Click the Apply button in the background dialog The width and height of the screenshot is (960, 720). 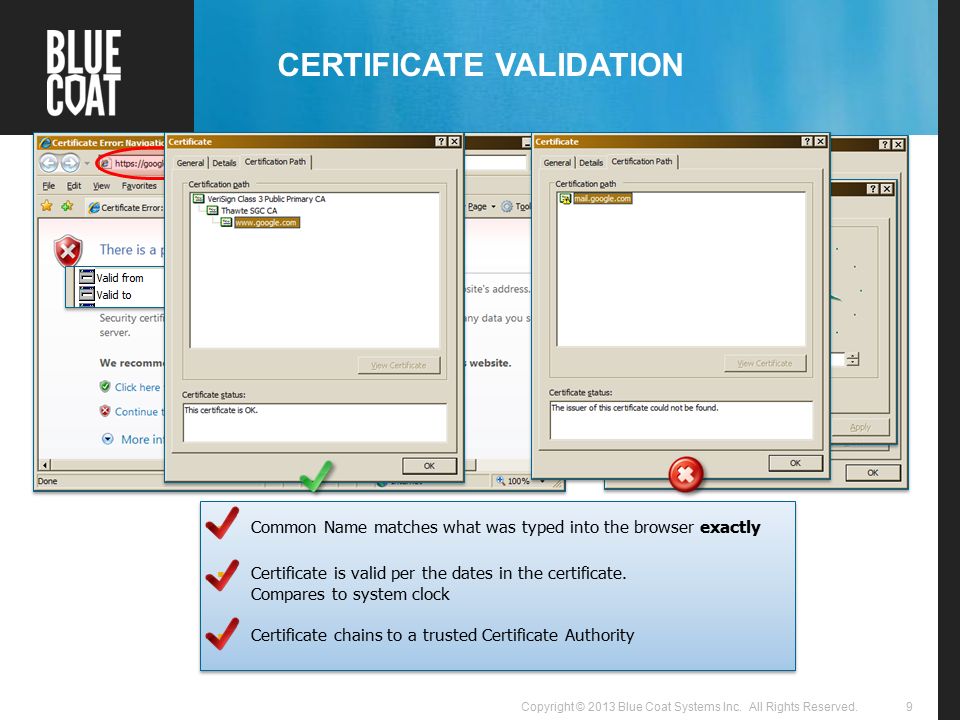click(860, 427)
